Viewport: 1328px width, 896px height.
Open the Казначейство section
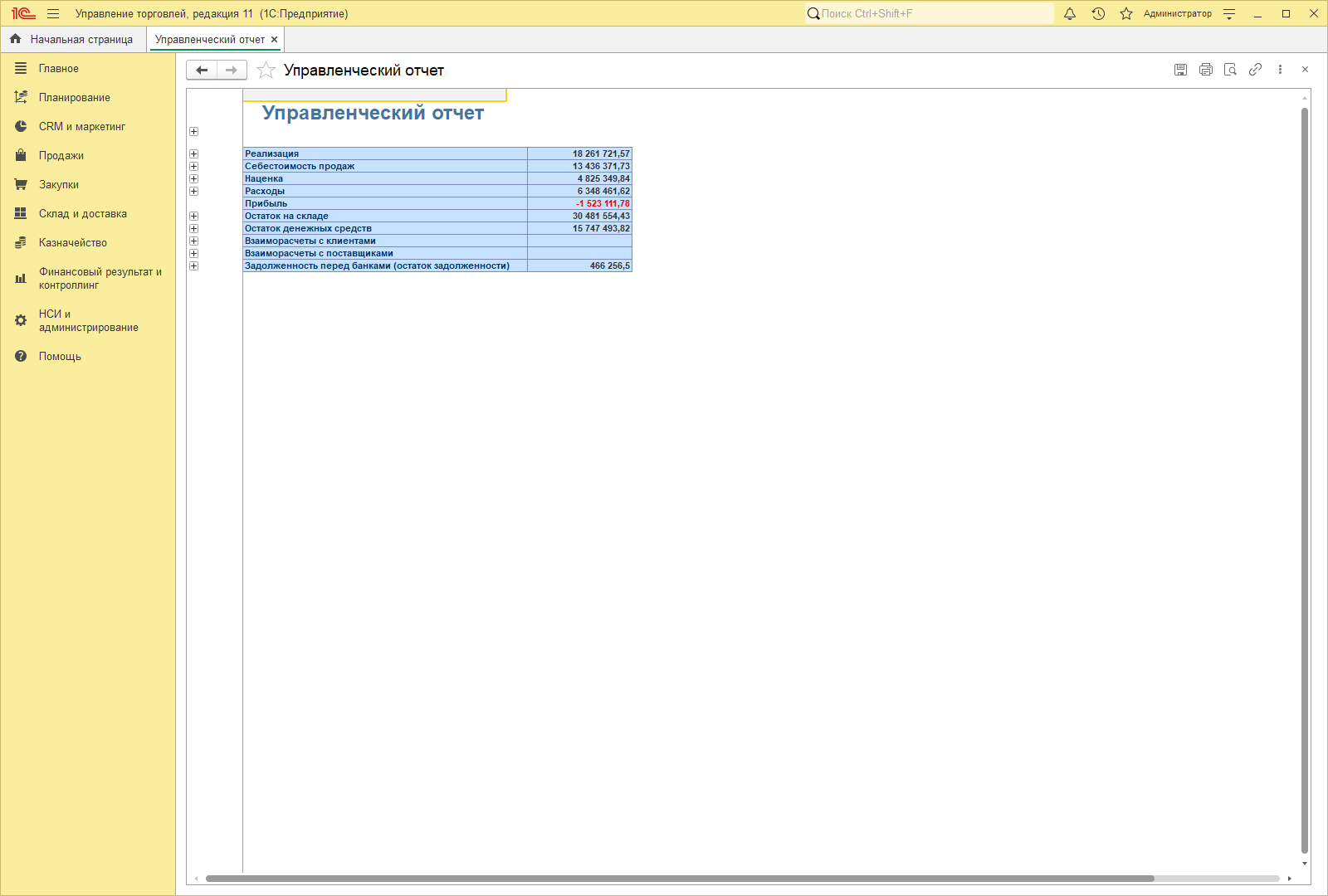coord(88,243)
